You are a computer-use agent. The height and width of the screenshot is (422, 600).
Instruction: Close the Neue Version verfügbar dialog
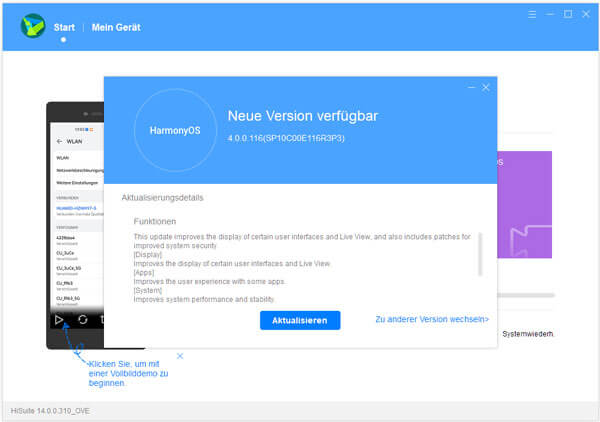(486, 88)
